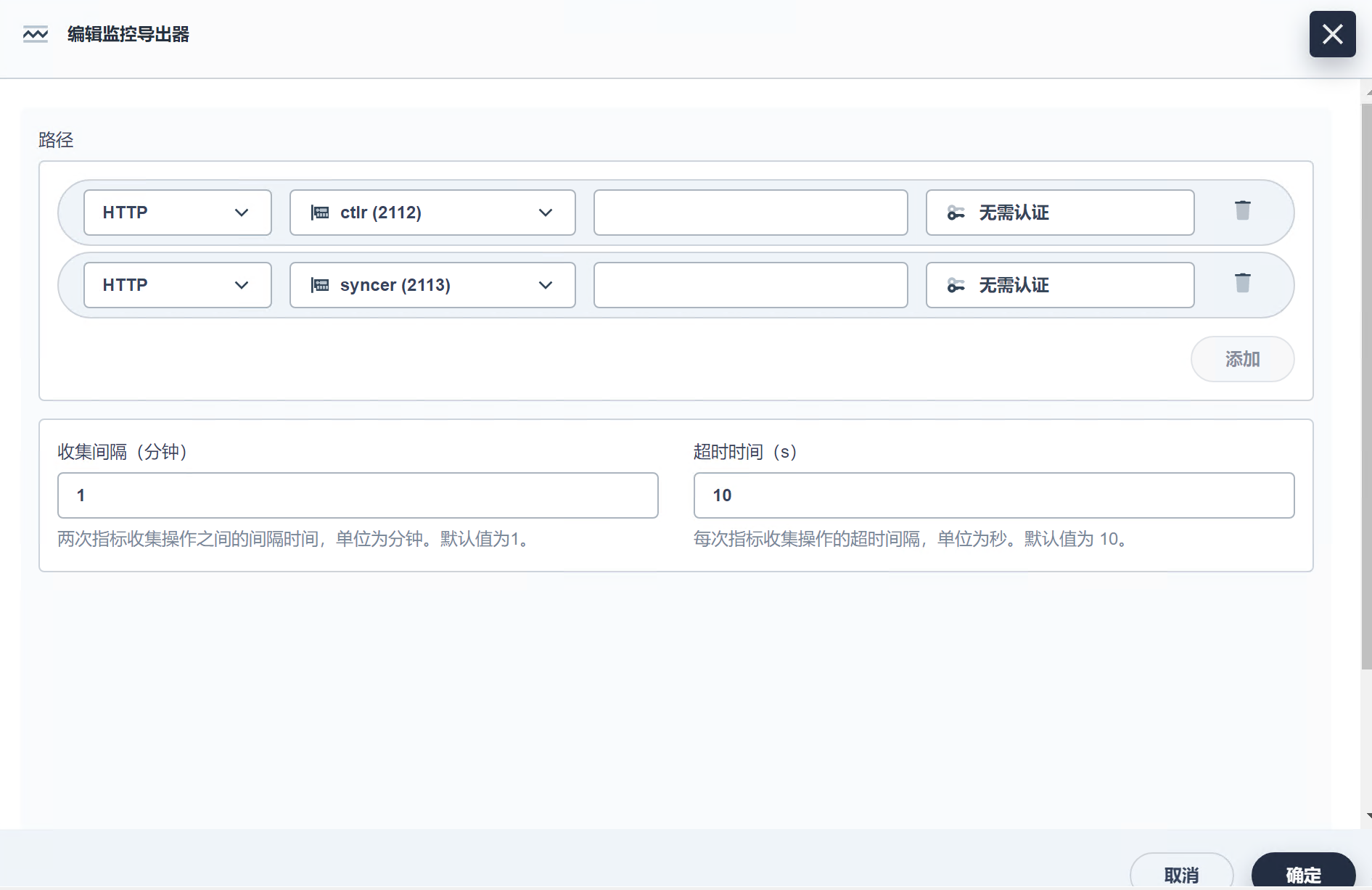
Task: Click the collection interval description text
Action: tap(293, 539)
